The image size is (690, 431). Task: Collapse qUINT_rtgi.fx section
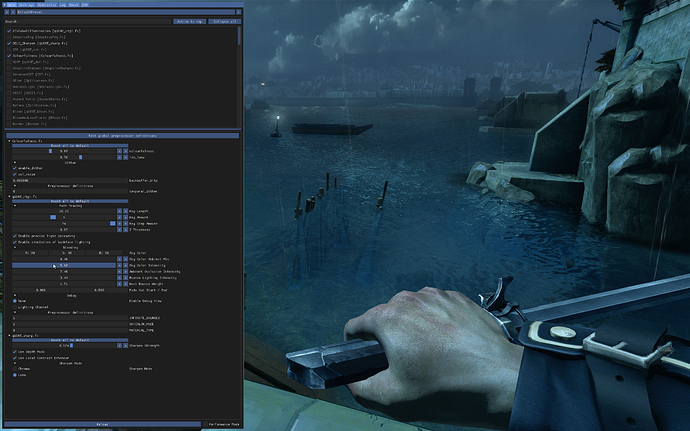point(9,197)
